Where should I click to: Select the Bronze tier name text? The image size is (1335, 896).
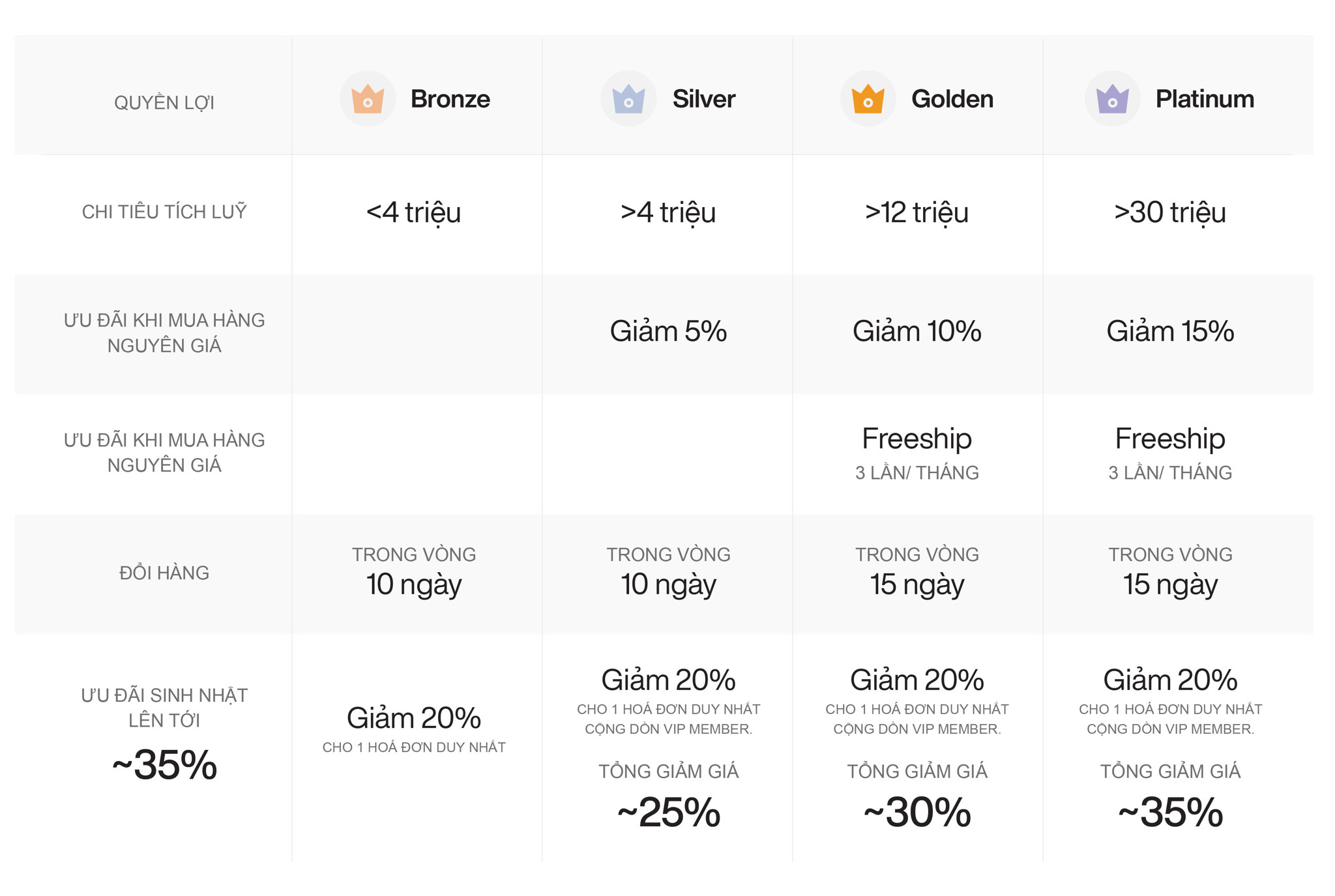tap(450, 99)
